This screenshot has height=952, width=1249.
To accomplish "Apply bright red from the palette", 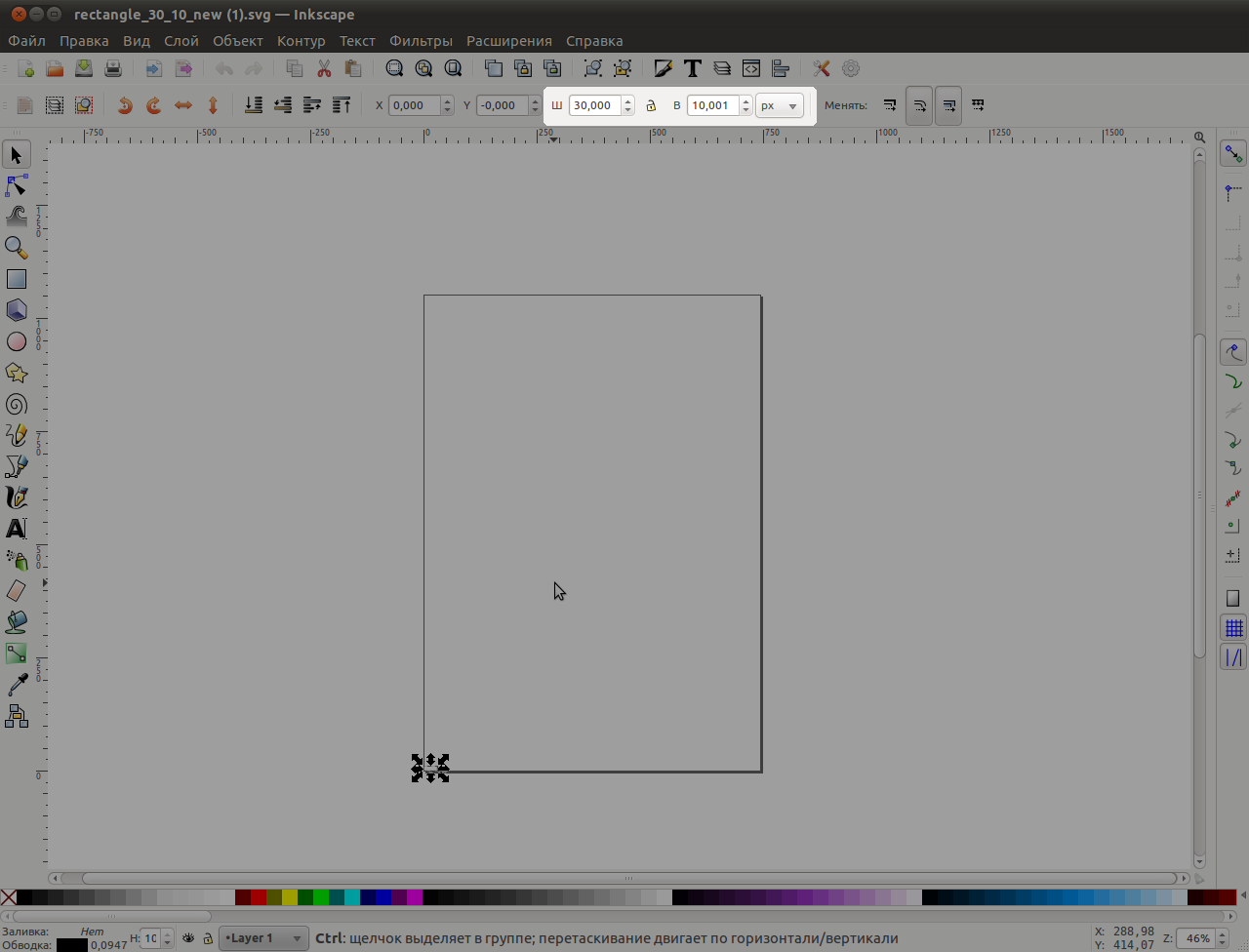I will (x=259, y=897).
